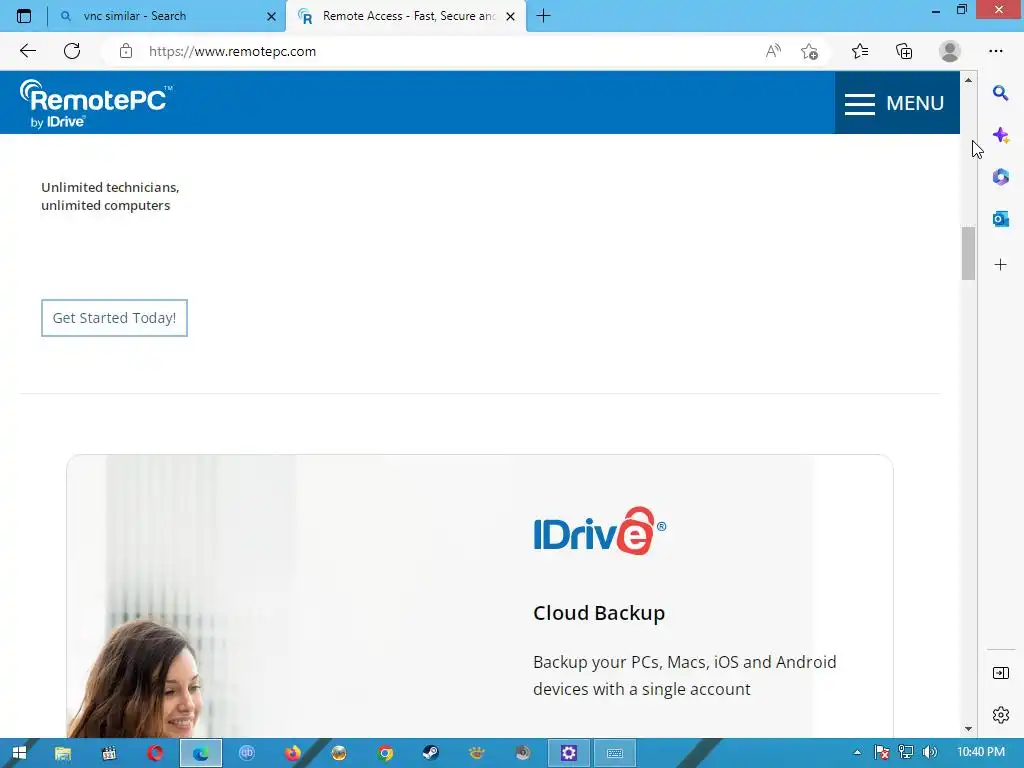
Task: Open the tab actions menu icon
Action: [24, 16]
